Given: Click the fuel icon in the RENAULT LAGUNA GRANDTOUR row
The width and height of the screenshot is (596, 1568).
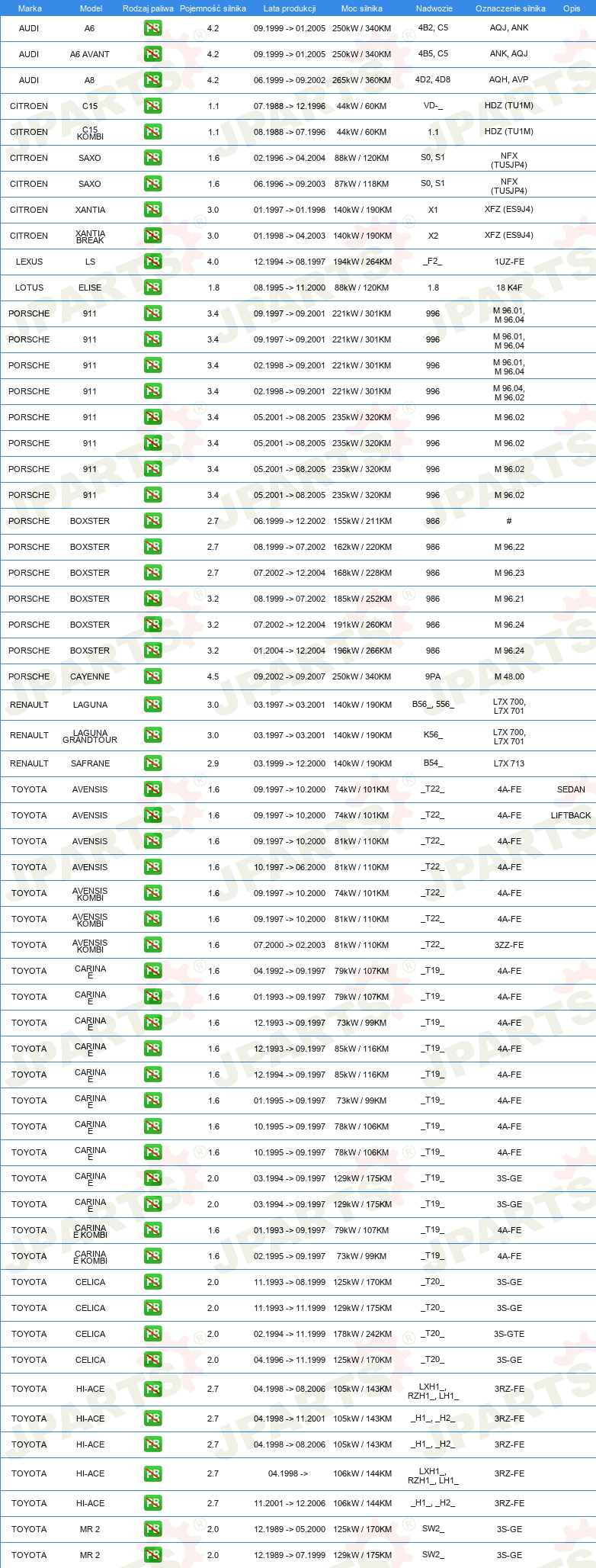Looking at the screenshot, I should (152, 735).
